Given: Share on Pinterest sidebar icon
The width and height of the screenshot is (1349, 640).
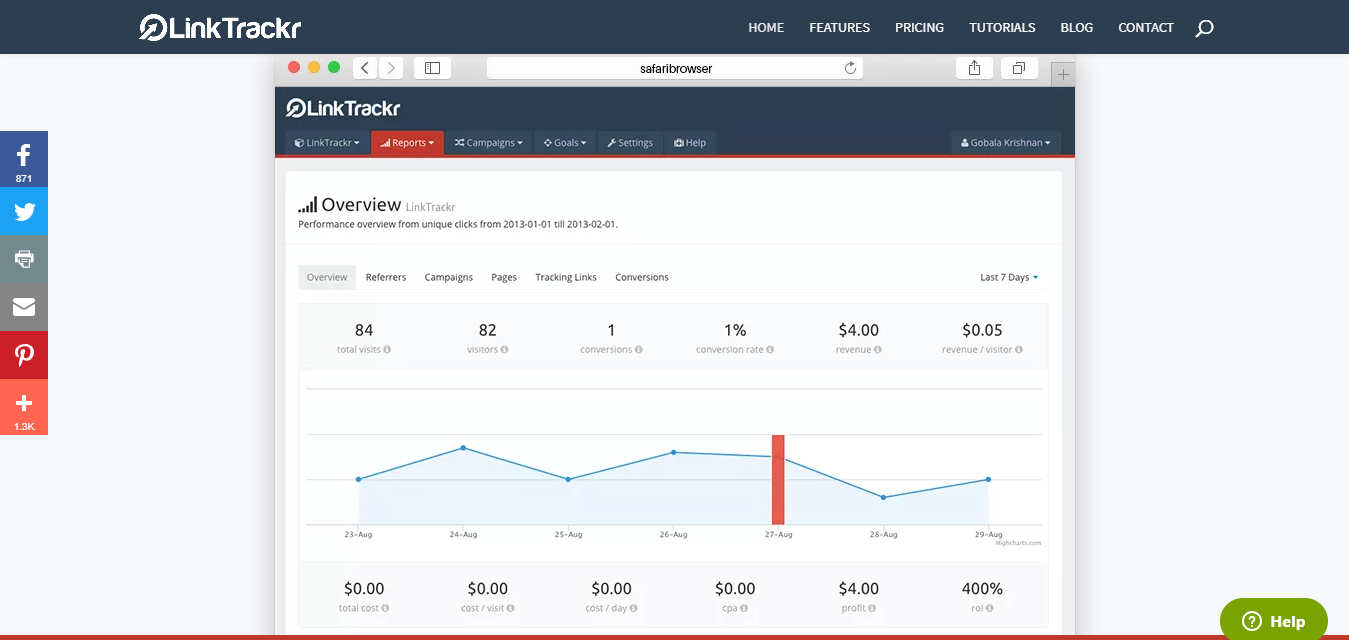Looking at the screenshot, I should pos(24,355).
